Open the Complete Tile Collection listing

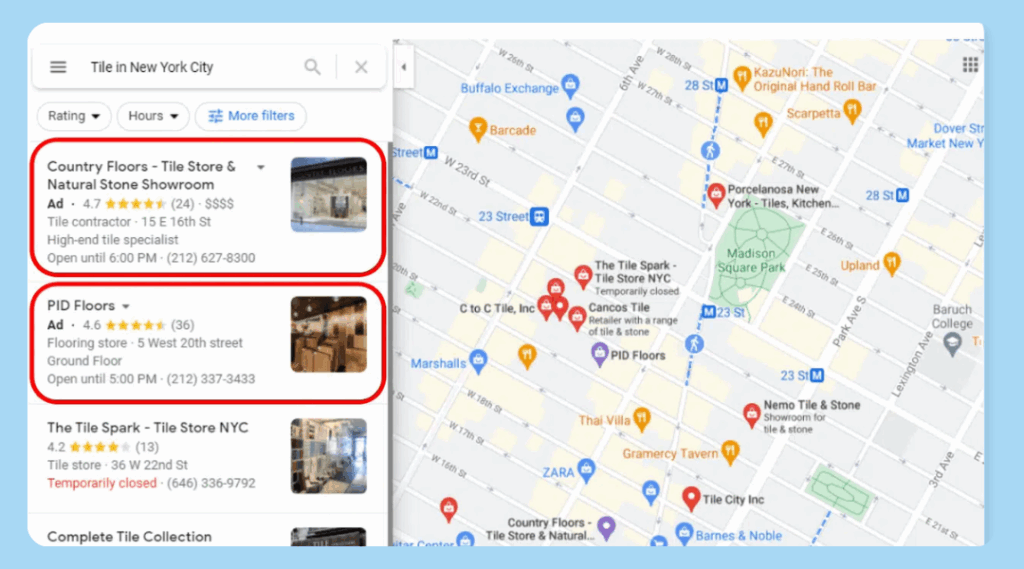129,537
